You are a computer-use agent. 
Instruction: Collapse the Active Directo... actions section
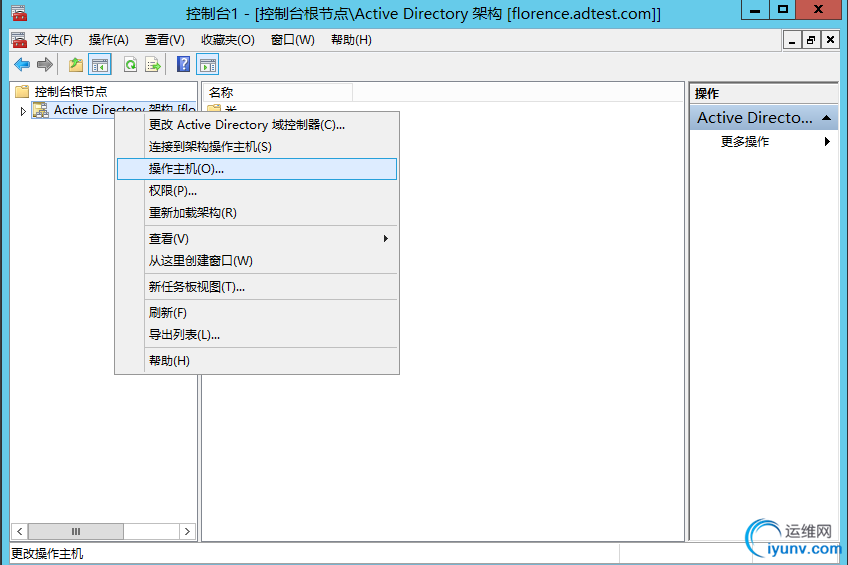point(826,118)
